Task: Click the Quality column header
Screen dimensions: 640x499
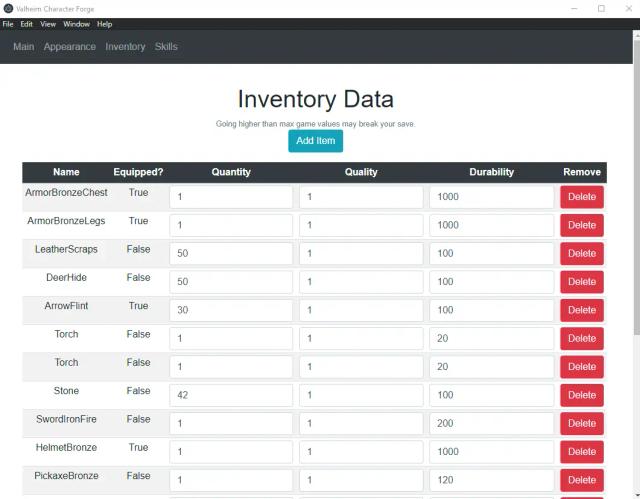Action: (361, 172)
